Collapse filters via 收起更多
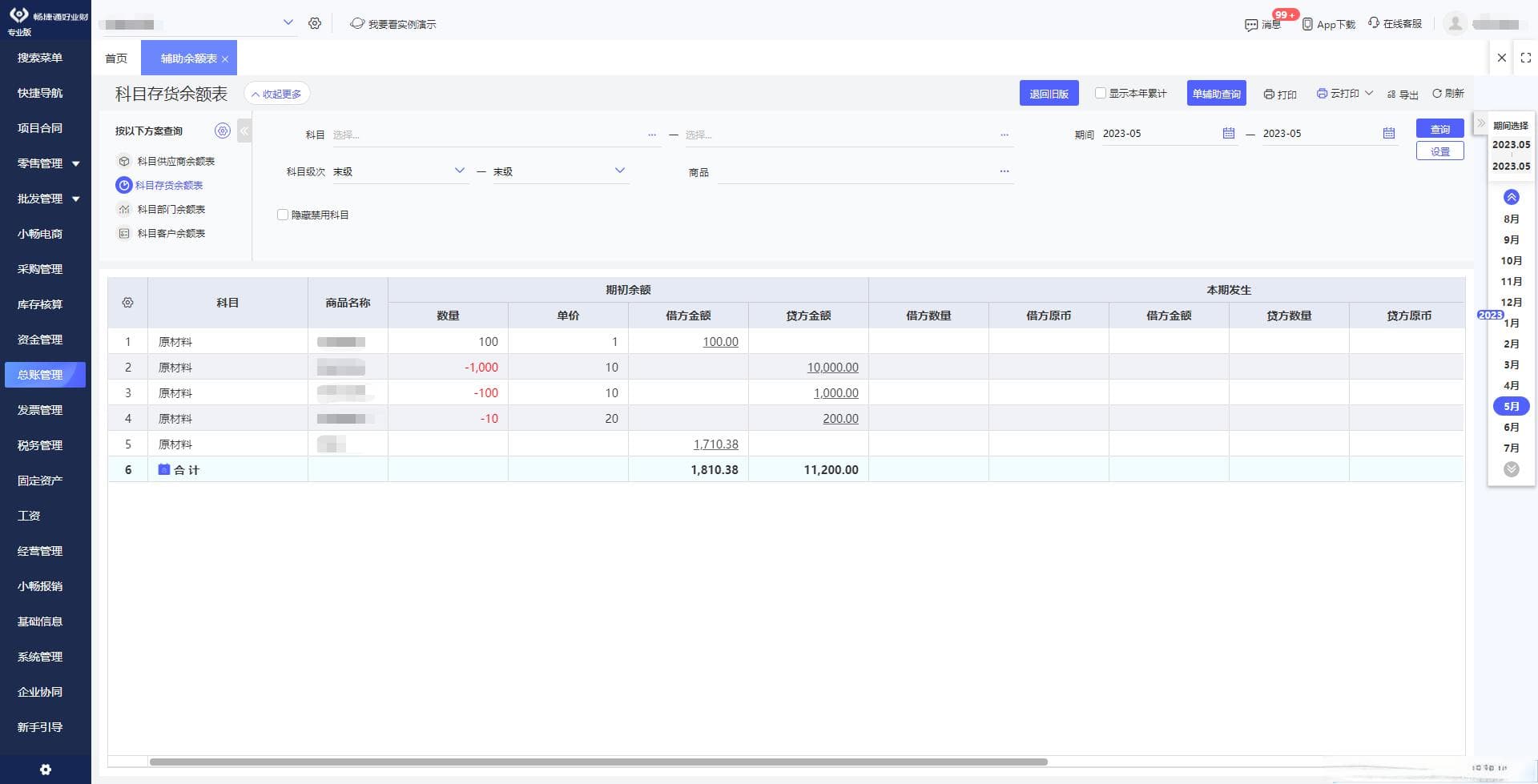1538x784 pixels. point(276,94)
